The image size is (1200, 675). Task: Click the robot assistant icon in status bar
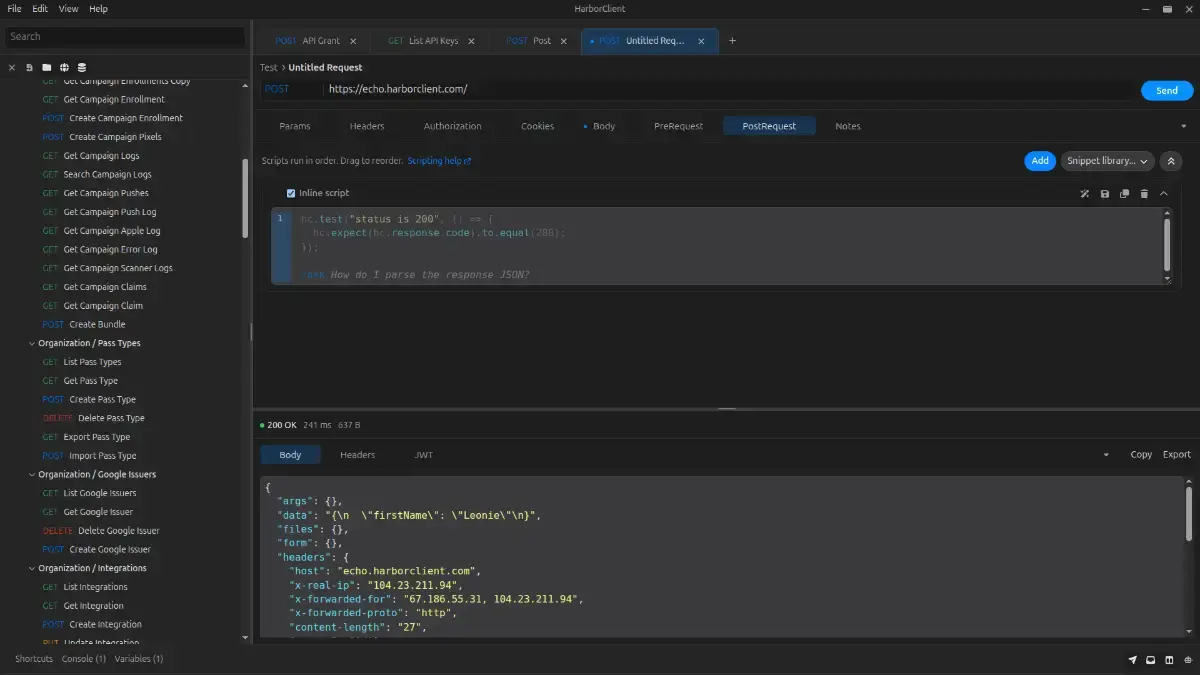(1187, 660)
